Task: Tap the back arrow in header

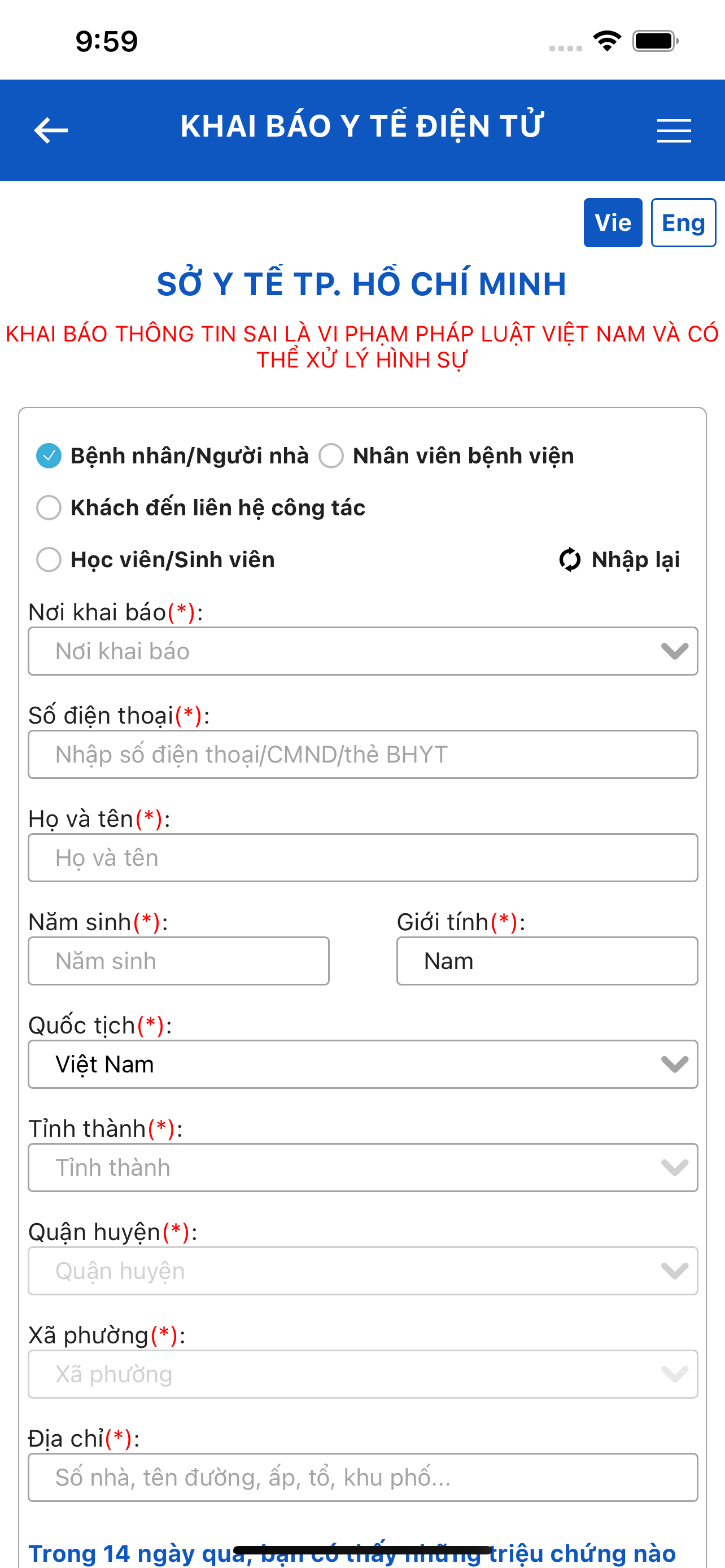Action: (x=50, y=130)
